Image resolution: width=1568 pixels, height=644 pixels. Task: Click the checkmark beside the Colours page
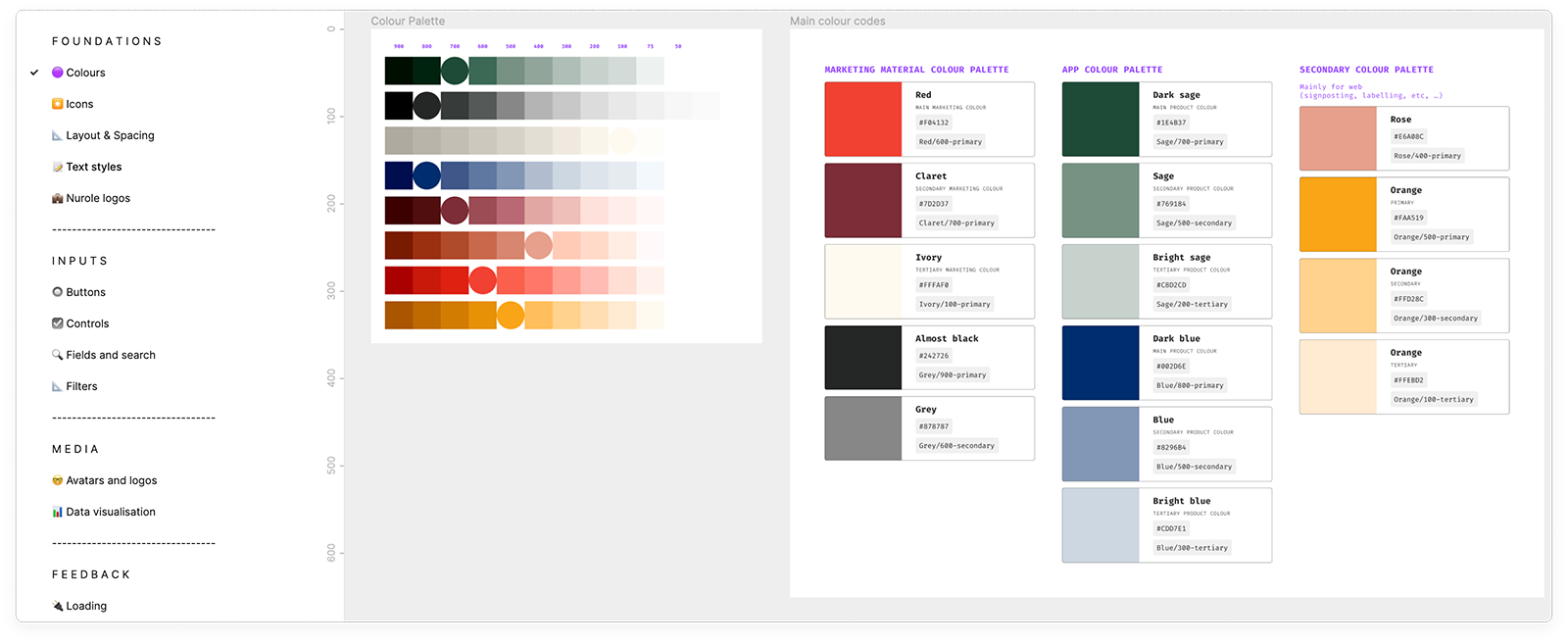34,73
